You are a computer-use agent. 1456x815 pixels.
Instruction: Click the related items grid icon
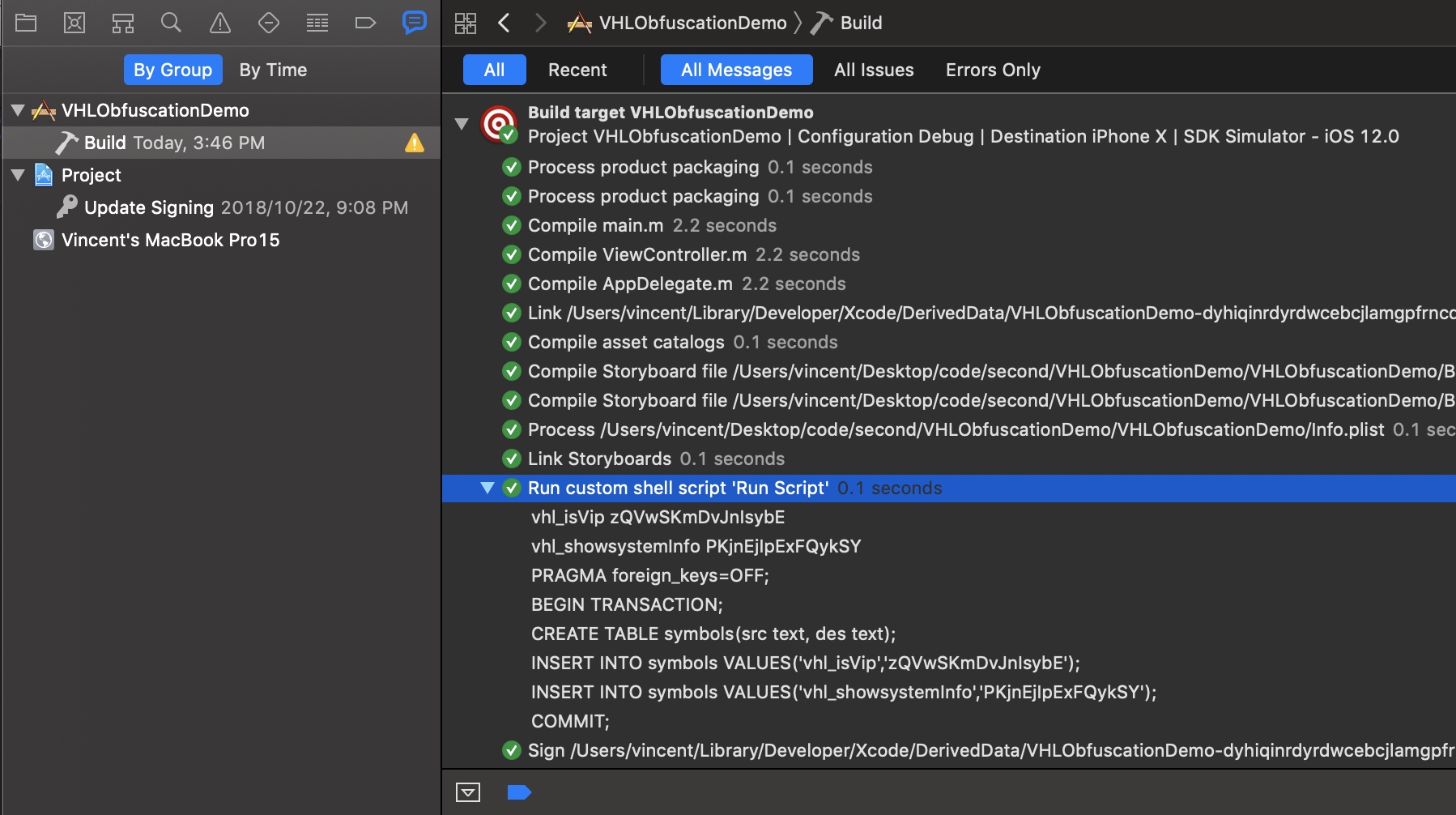coord(466,23)
